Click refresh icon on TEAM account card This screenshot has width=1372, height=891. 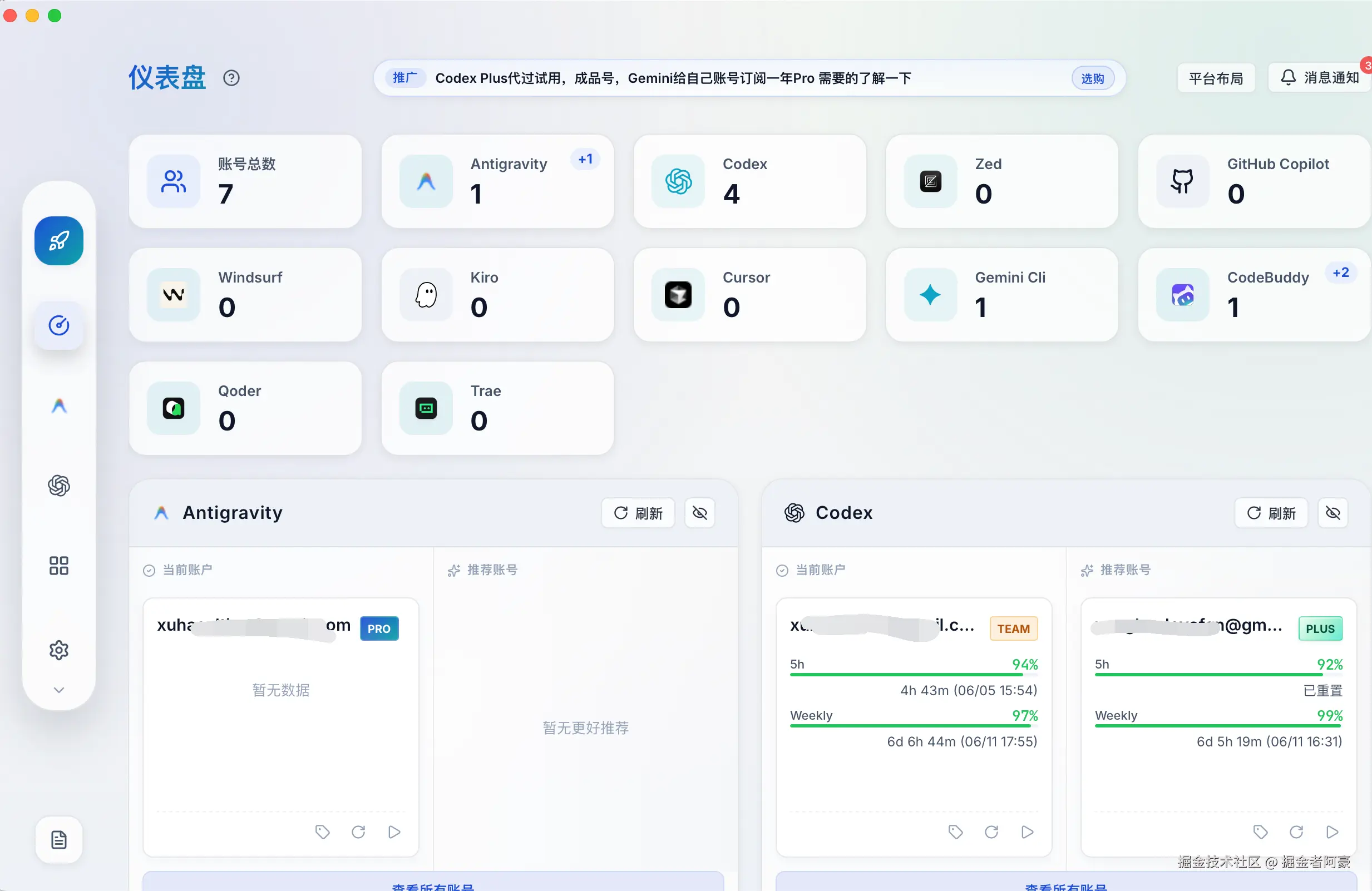(x=991, y=831)
